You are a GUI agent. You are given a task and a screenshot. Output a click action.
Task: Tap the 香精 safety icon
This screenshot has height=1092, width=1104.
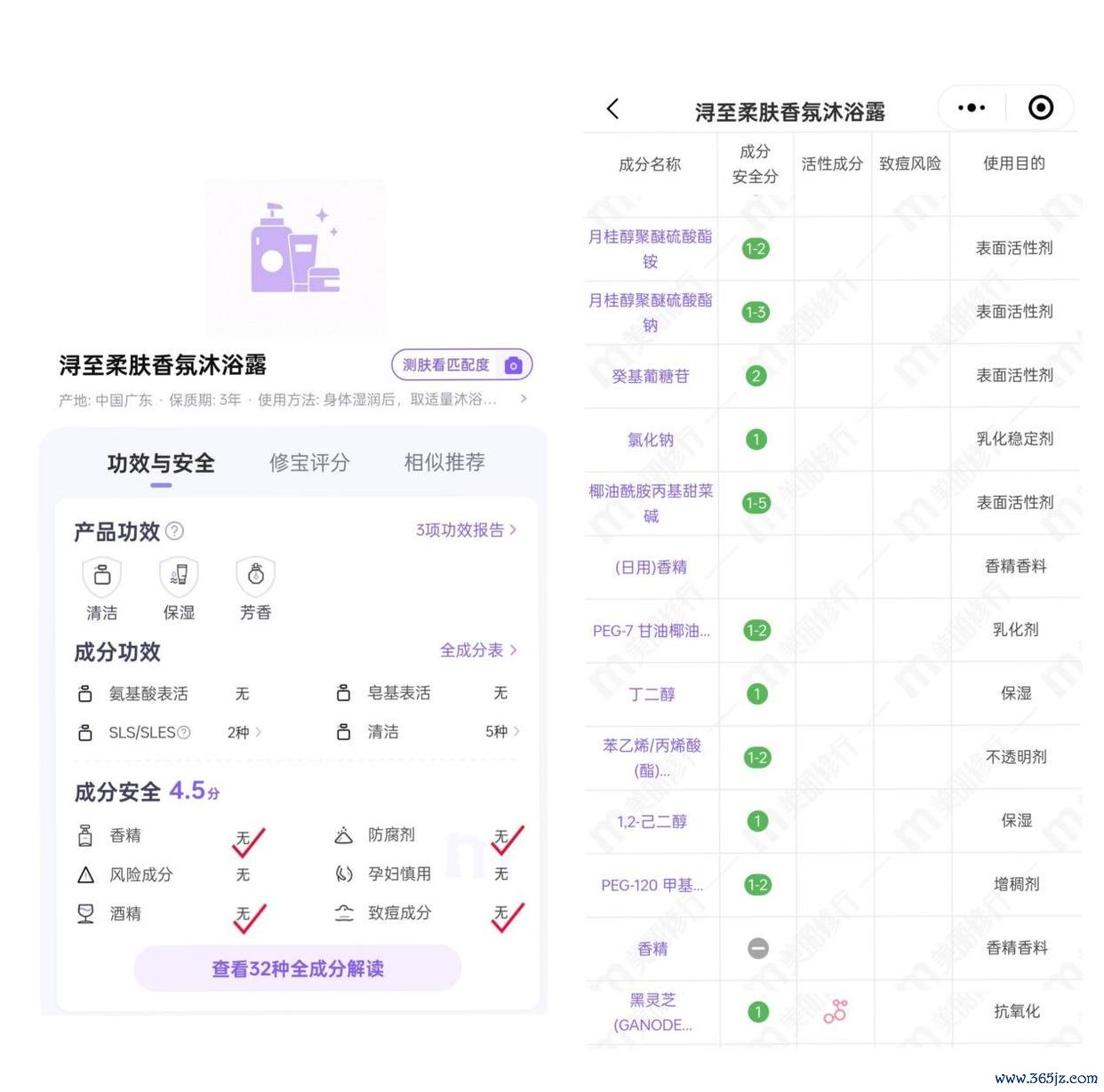pos(85,835)
